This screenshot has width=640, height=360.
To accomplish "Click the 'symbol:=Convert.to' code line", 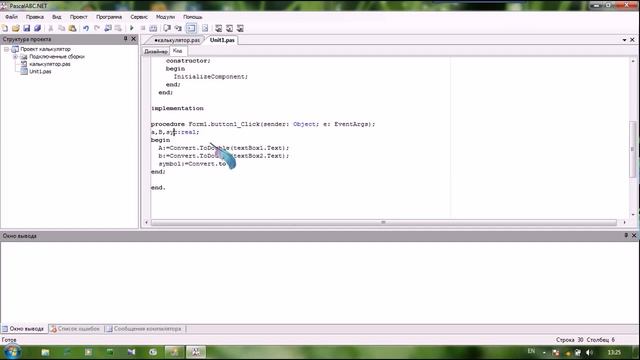I will (192, 164).
